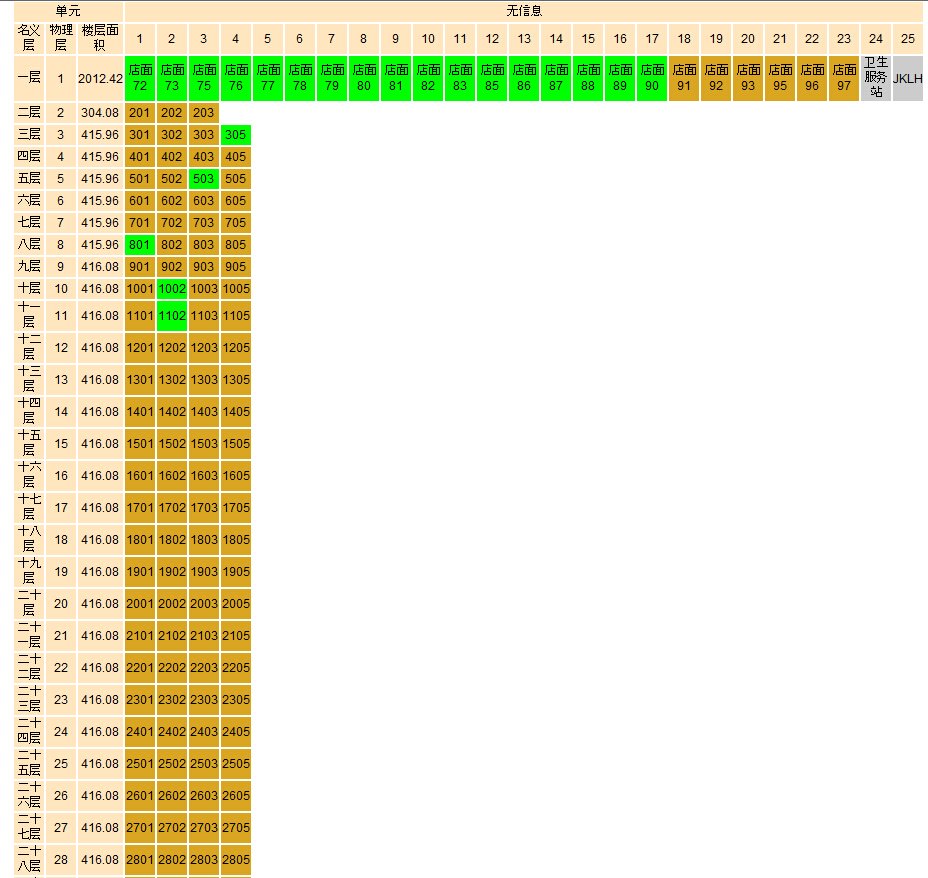Click the 店面97 cell
This screenshot has height=878, width=928.
(x=843, y=78)
